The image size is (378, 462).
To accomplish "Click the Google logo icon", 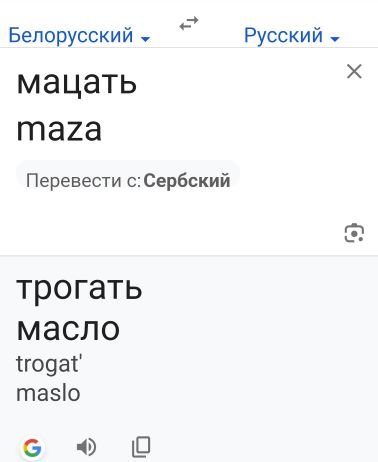I will [32, 447].
